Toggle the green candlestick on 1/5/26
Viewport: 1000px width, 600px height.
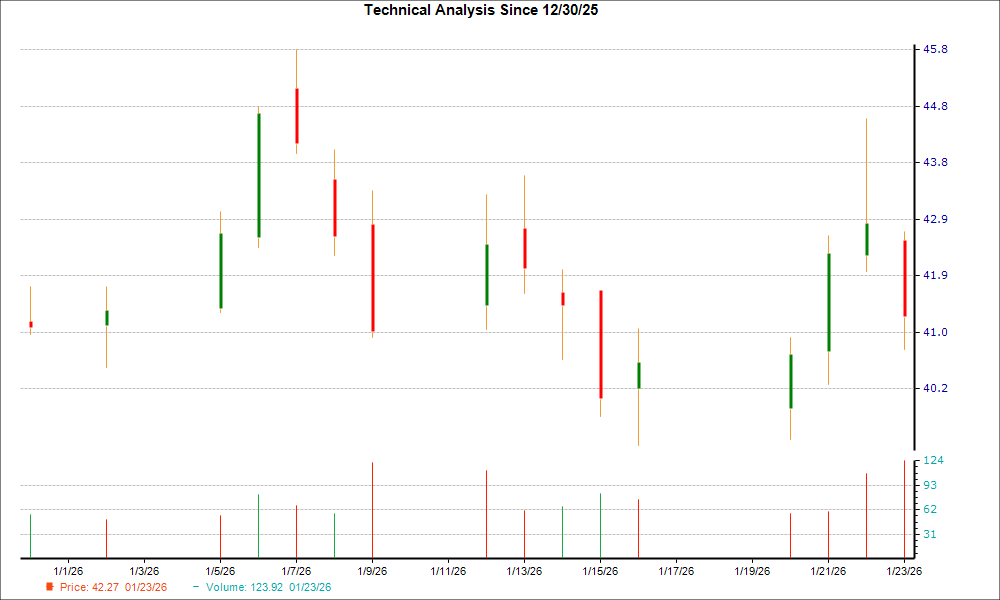220,270
